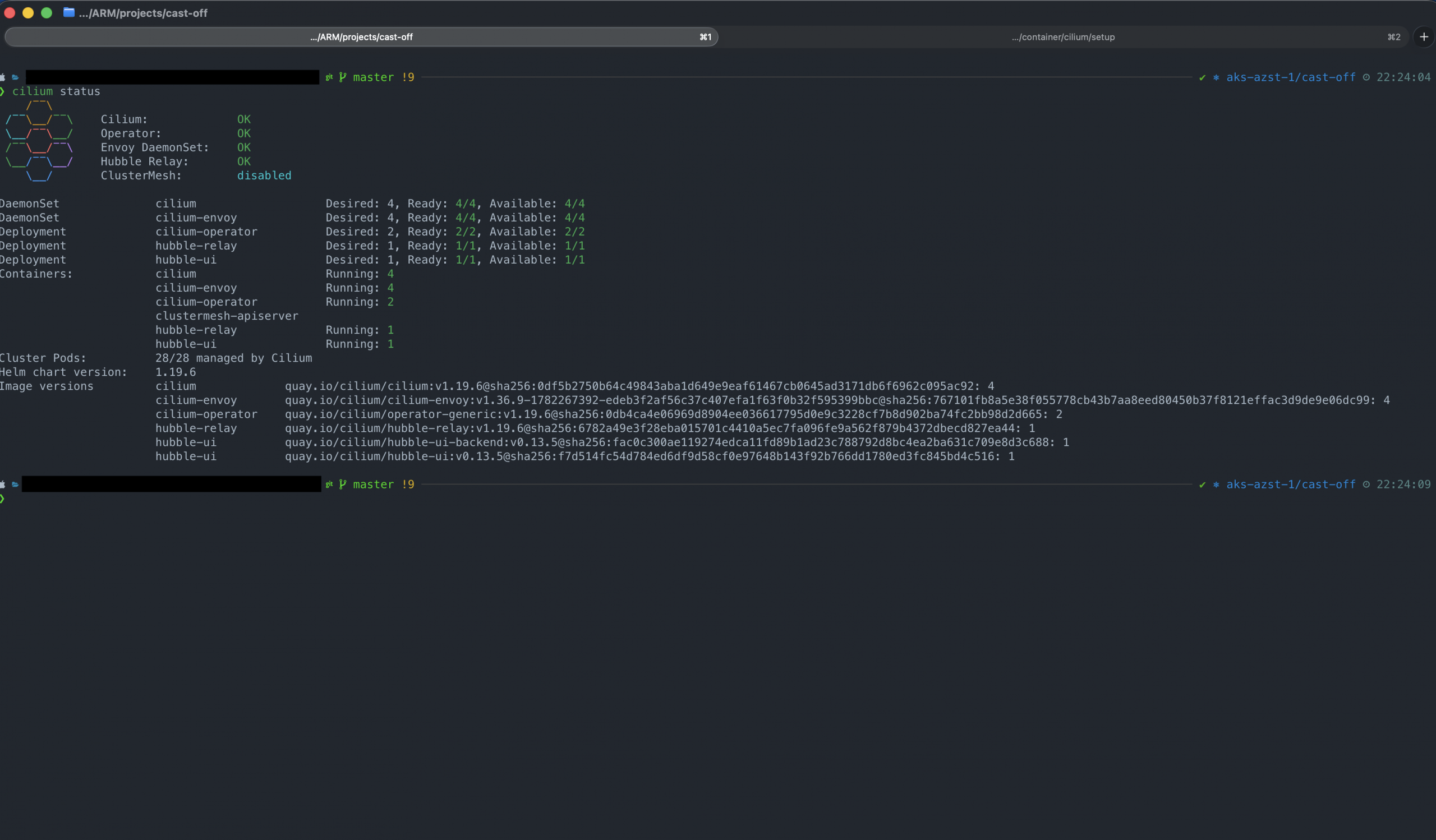This screenshot has height=840, width=1436.
Task: Click the cilium-envoy v1.36.9 image line
Action: tap(837, 400)
